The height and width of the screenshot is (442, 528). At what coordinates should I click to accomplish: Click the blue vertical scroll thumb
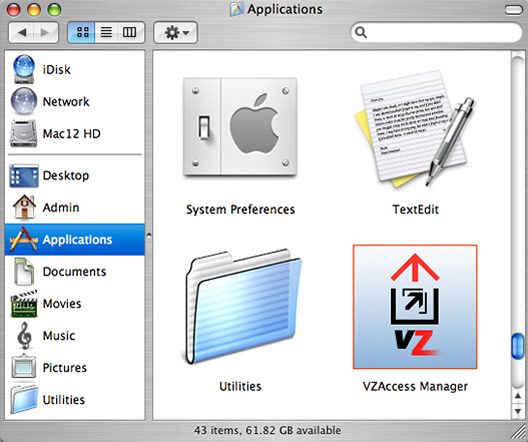click(518, 346)
